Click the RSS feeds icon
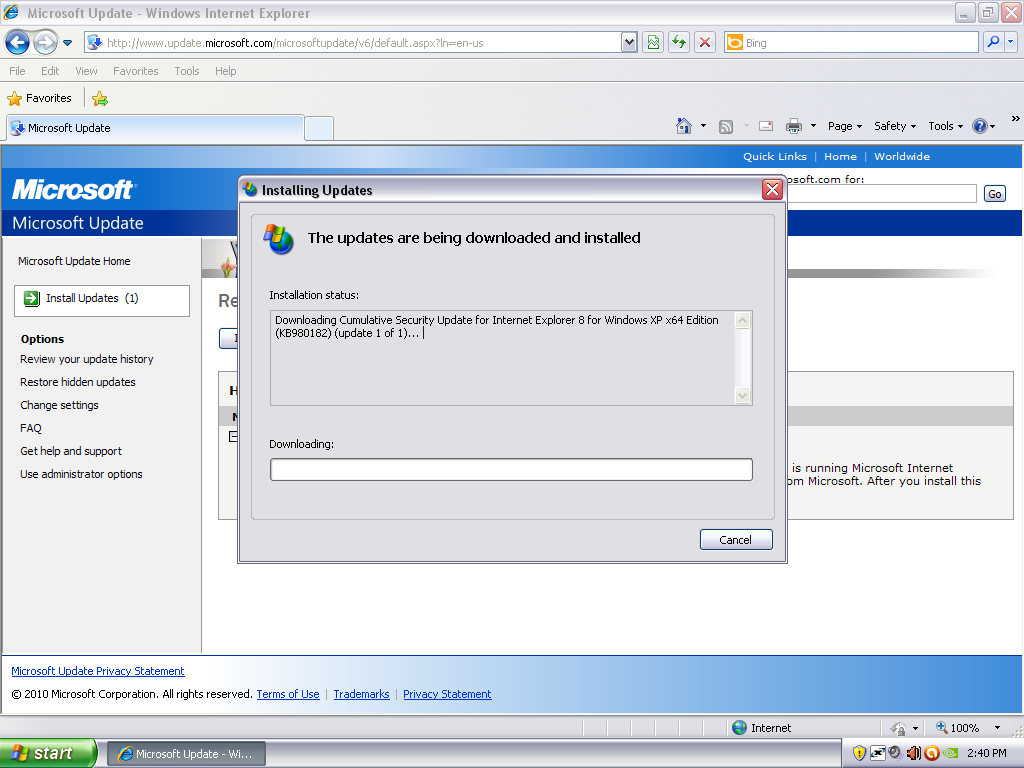Image resolution: width=1024 pixels, height=768 pixels. (x=726, y=127)
